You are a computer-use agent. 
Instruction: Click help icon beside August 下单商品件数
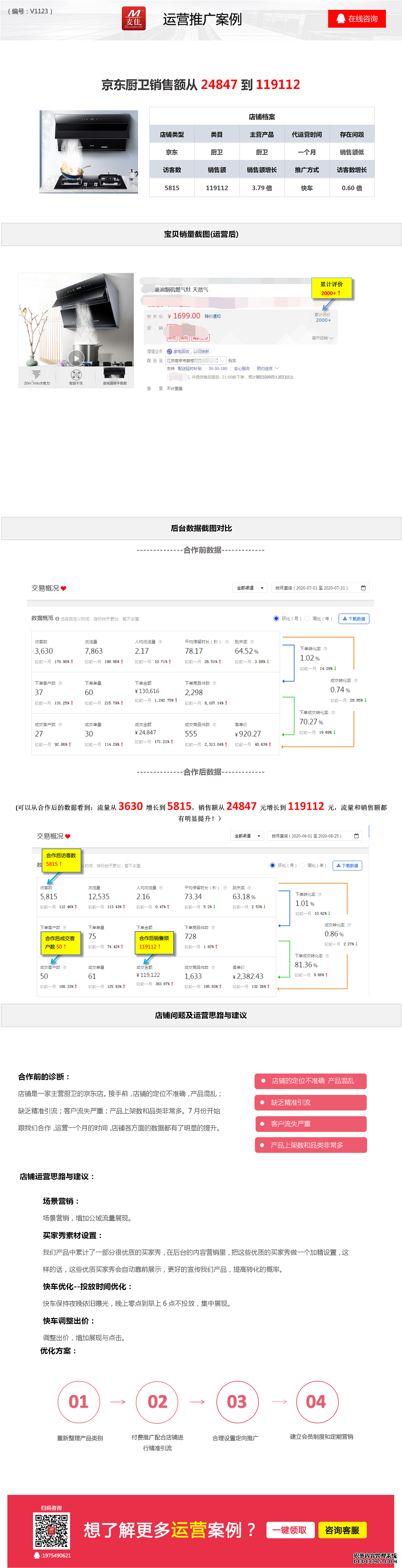pos(213,928)
